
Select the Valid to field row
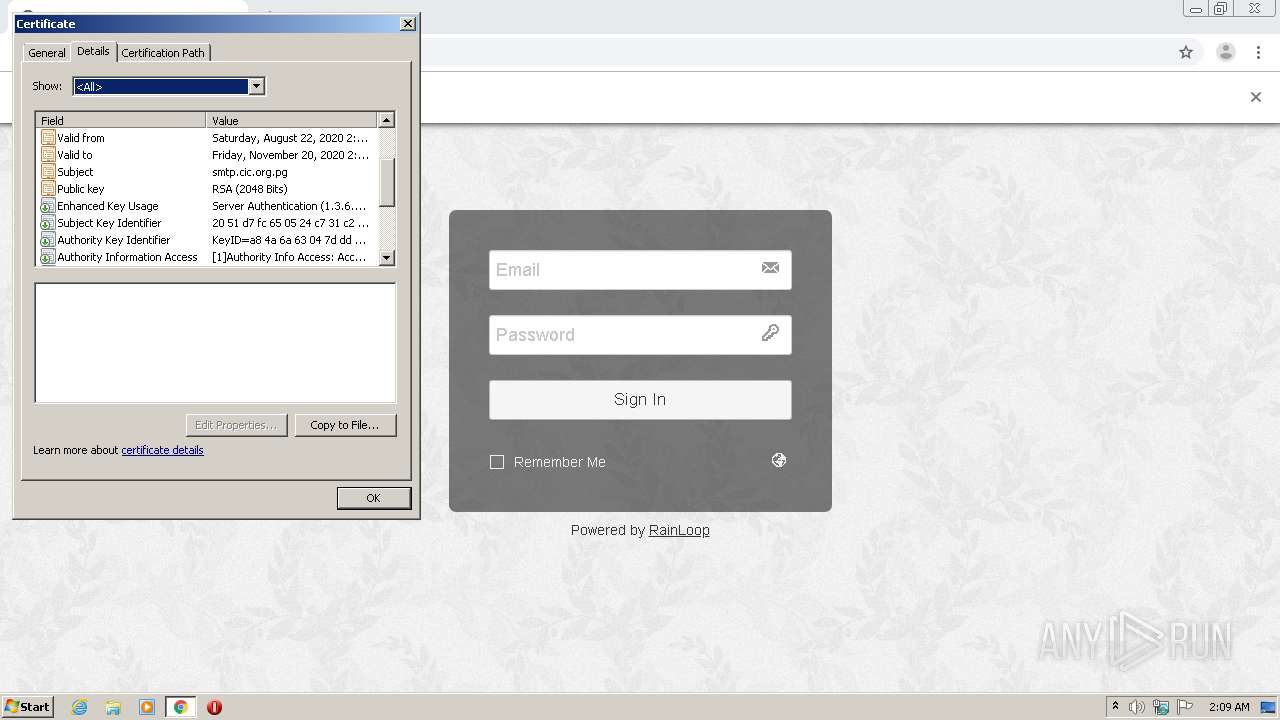pyautogui.click(x=207, y=155)
